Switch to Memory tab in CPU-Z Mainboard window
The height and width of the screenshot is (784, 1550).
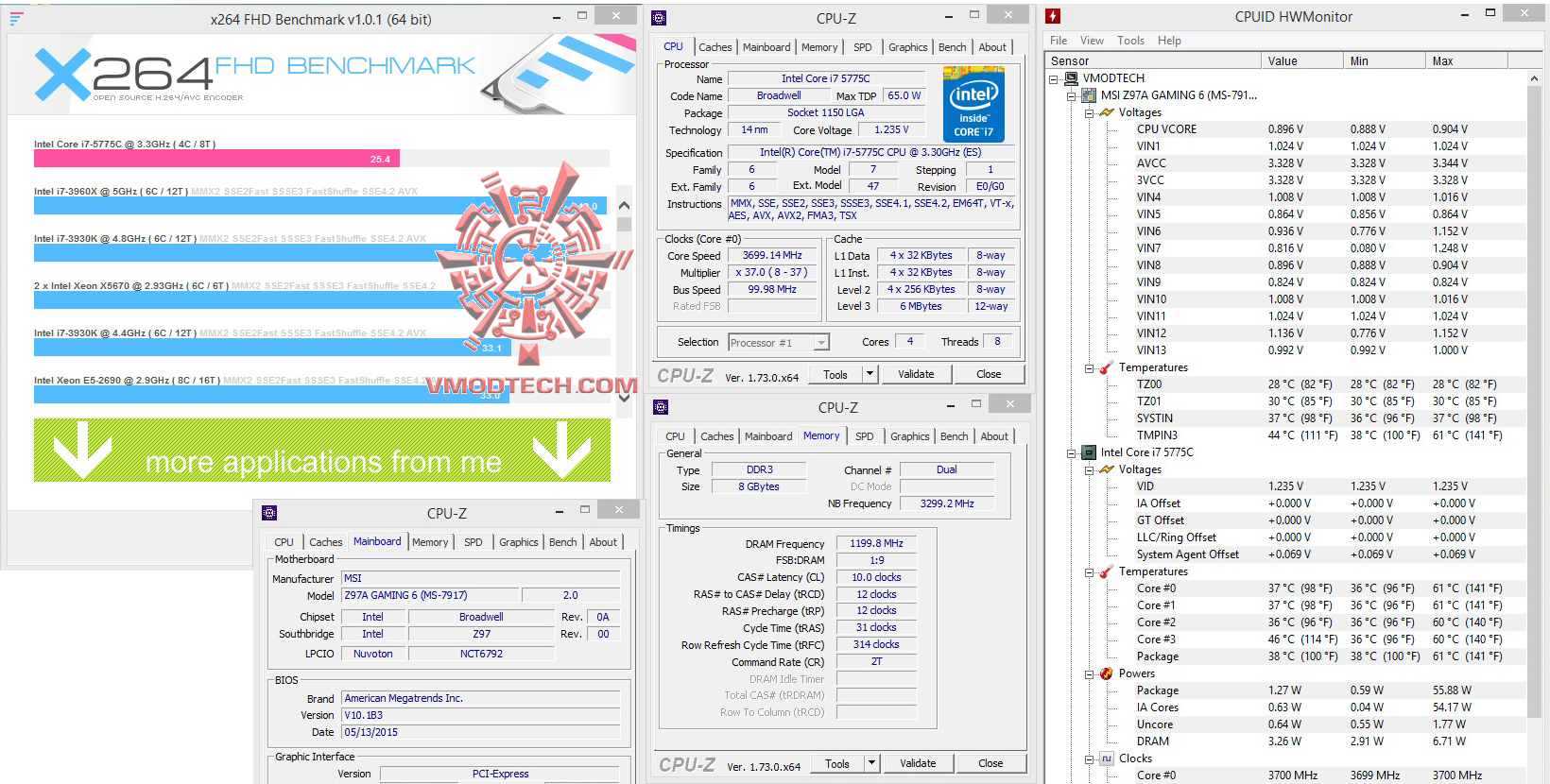(430, 542)
